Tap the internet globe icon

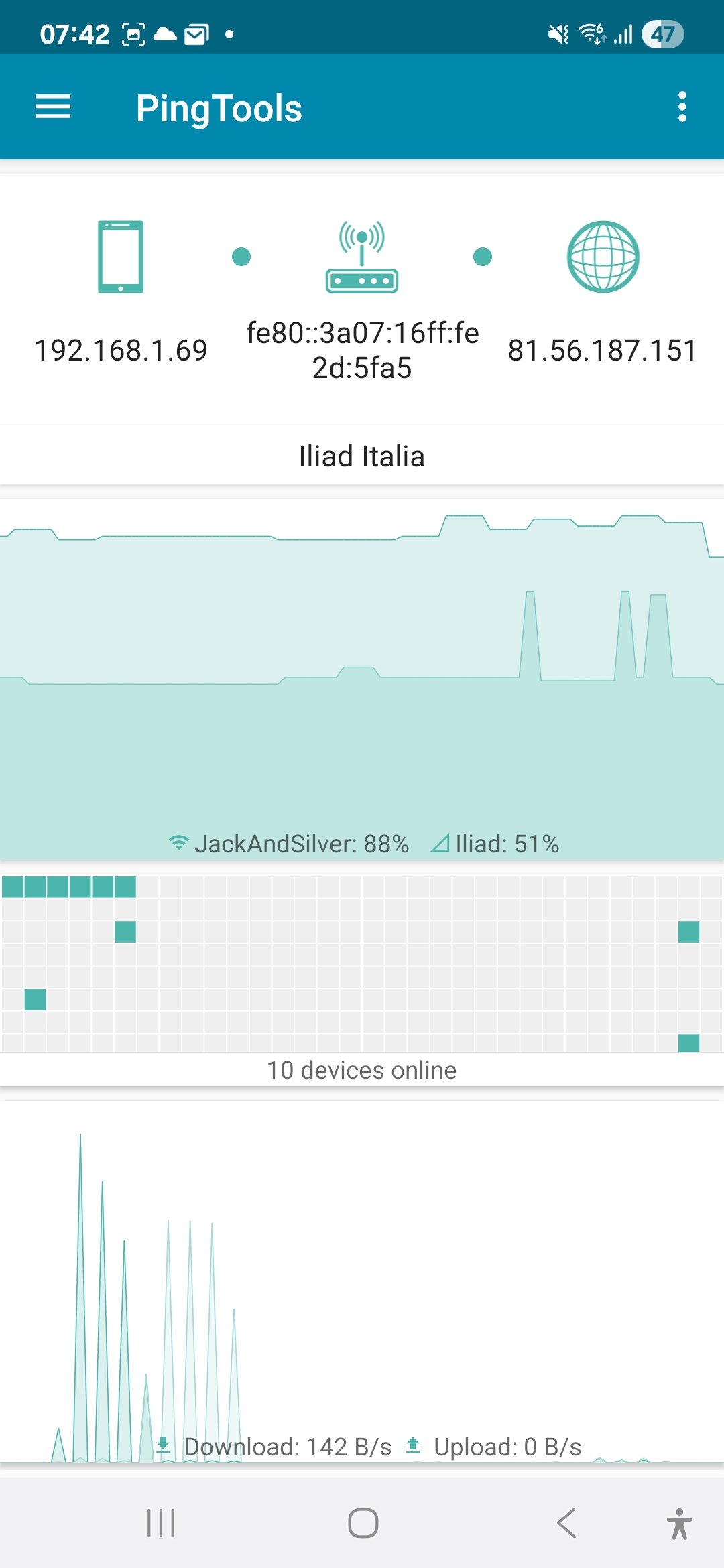click(603, 257)
